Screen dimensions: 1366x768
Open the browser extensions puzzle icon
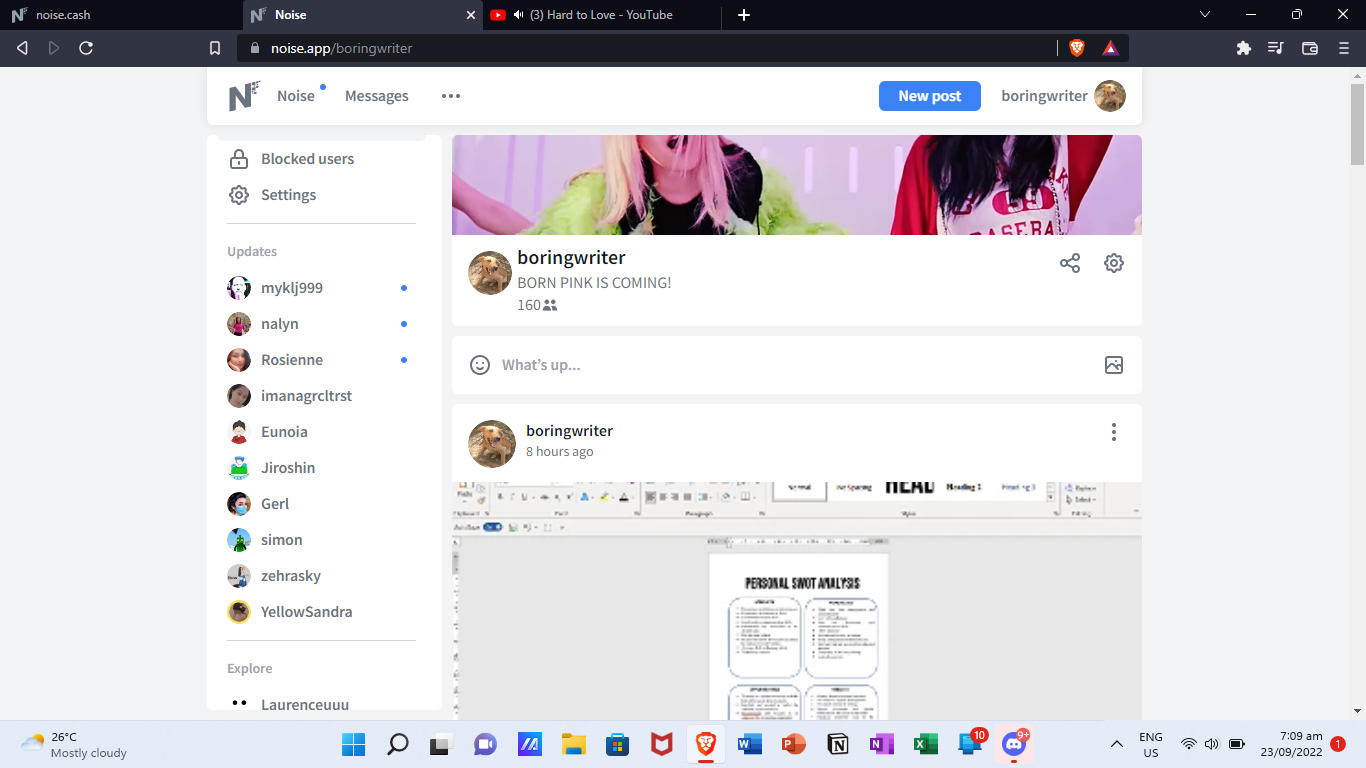tap(1244, 48)
